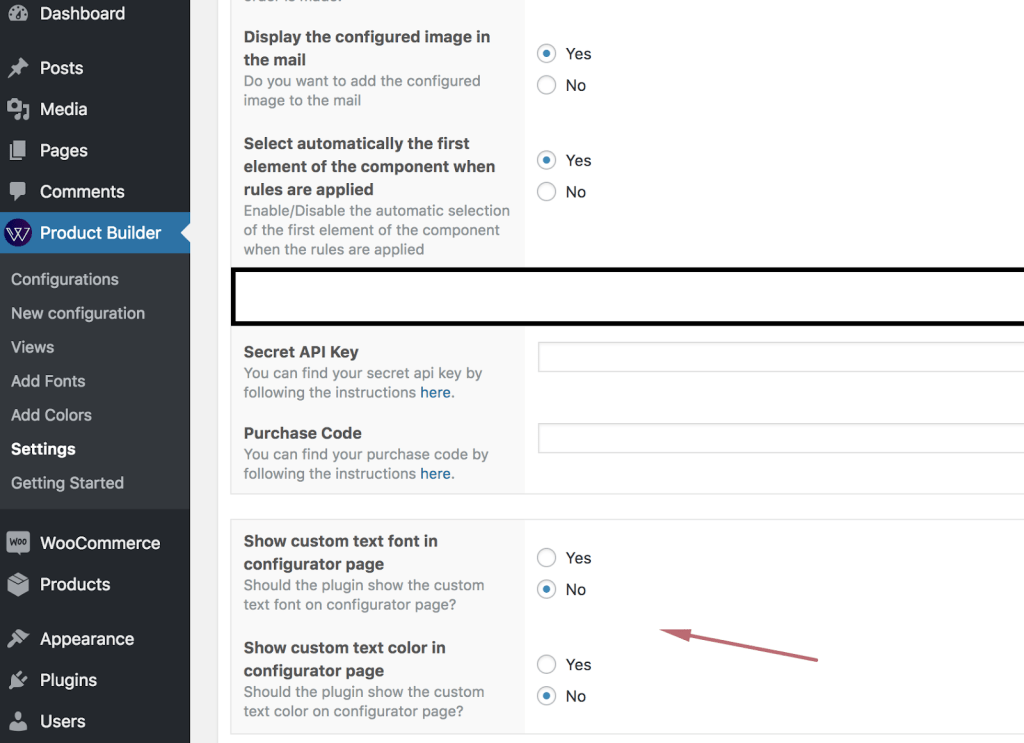Select No for configured image in mail

[x=546, y=85]
